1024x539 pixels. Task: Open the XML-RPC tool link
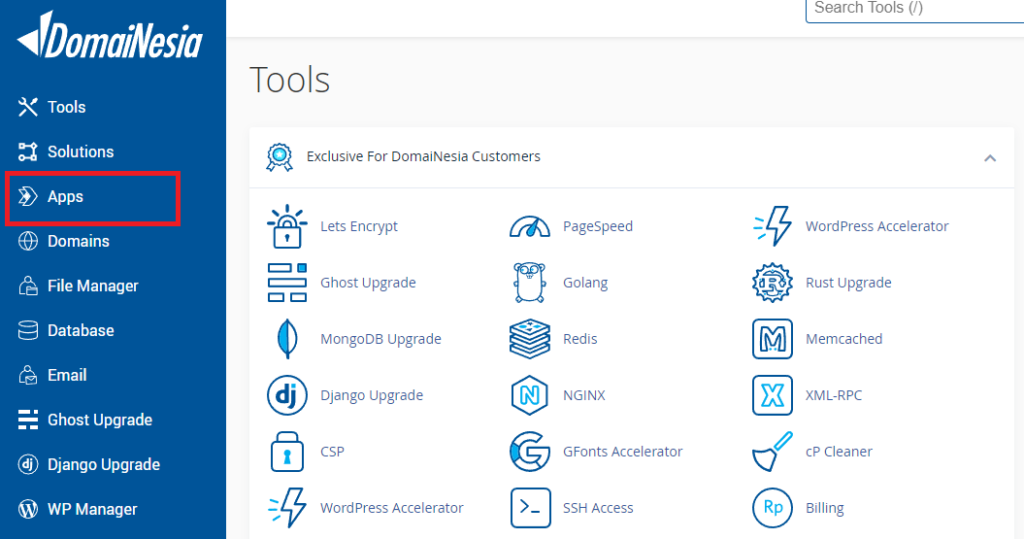tap(833, 395)
